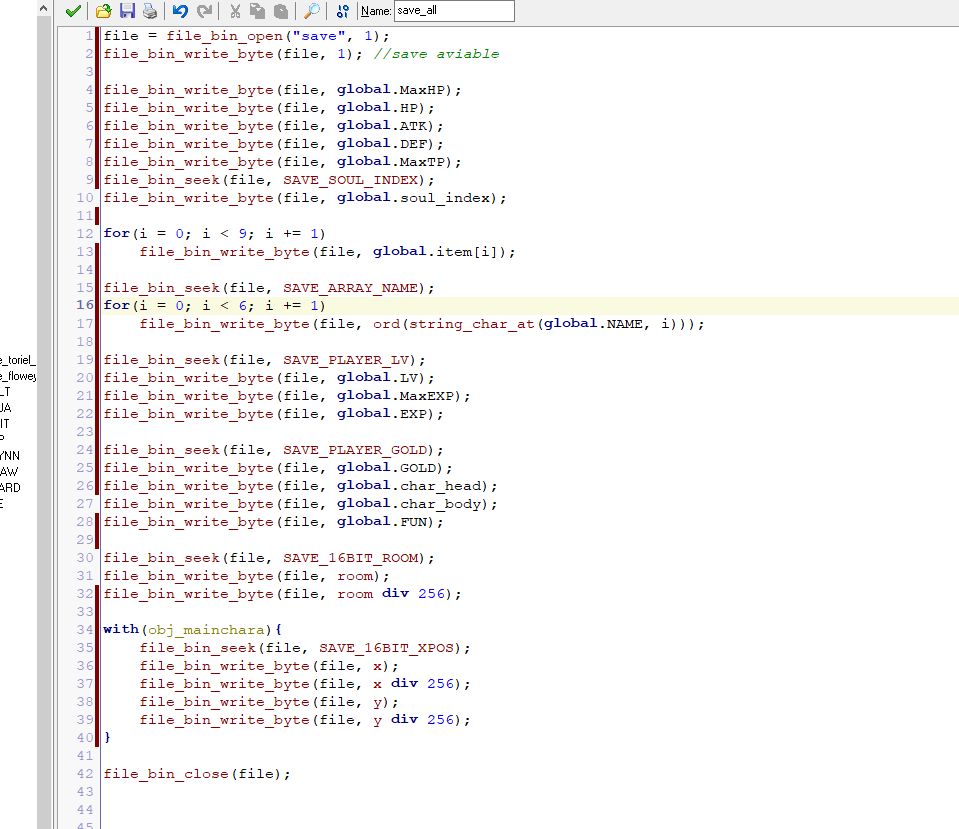This screenshot has width=959, height=829.
Task: Place cursor on file_bin_close(file) line
Action: point(196,774)
